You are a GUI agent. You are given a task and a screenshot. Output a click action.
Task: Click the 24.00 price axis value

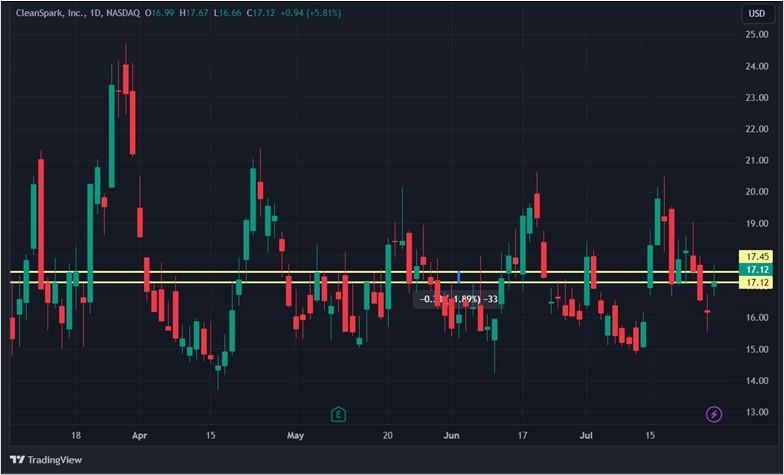tap(756, 66)
